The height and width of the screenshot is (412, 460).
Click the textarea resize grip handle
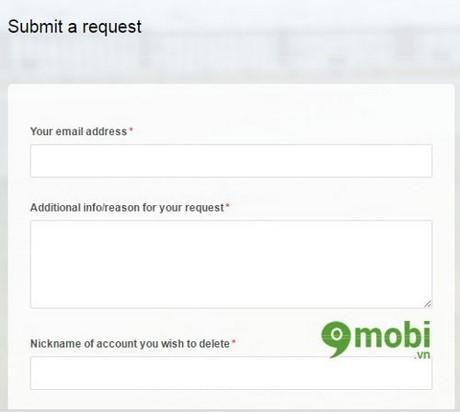click(x=428, y=304)
